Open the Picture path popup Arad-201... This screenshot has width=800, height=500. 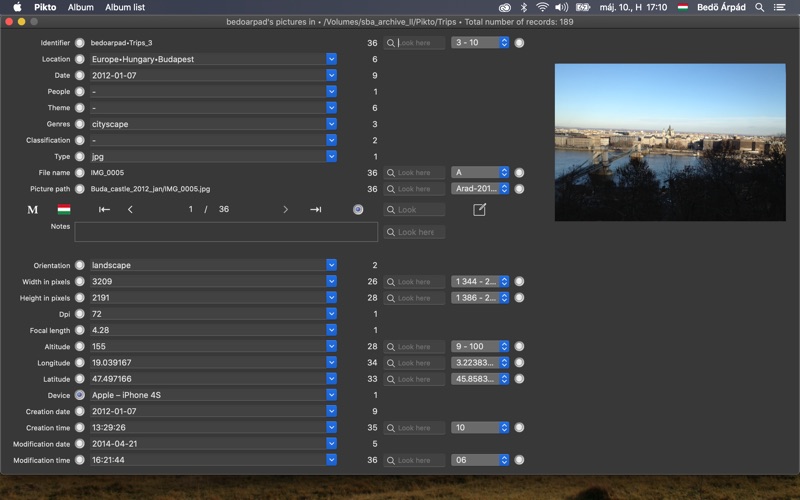pyautogui.click(x=480, y=188)
